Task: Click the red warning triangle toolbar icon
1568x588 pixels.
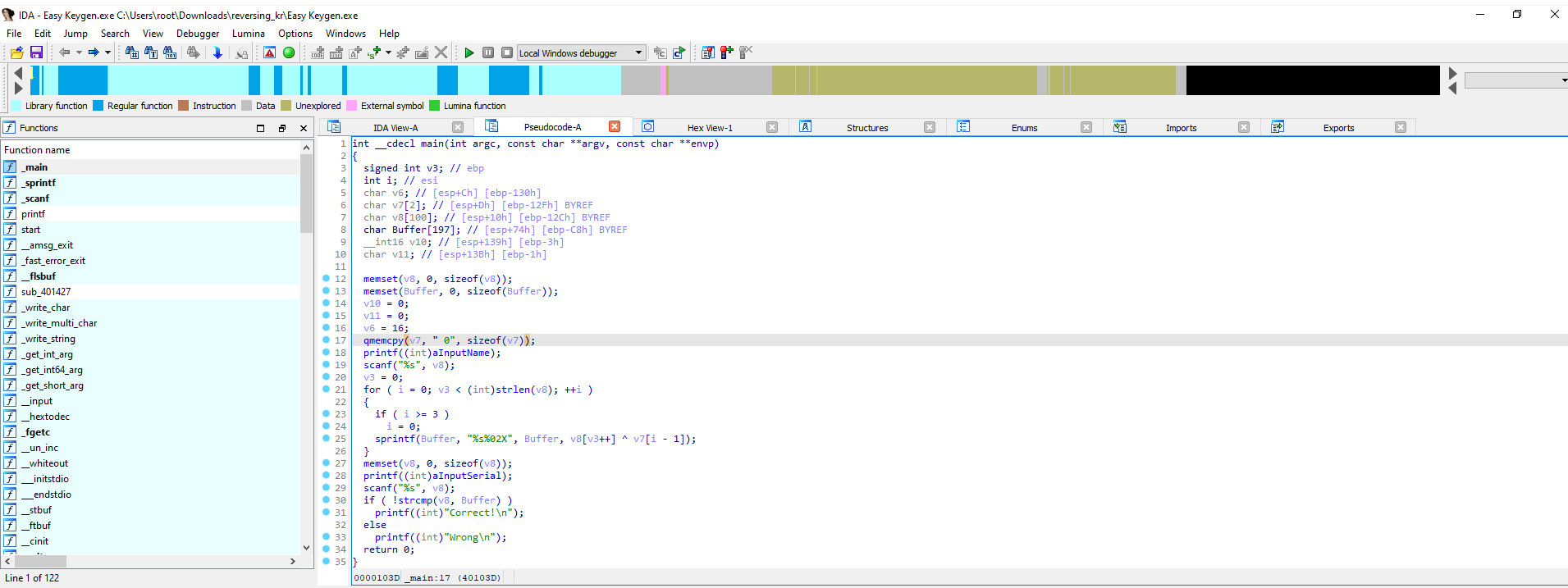Action: (269, 52)
